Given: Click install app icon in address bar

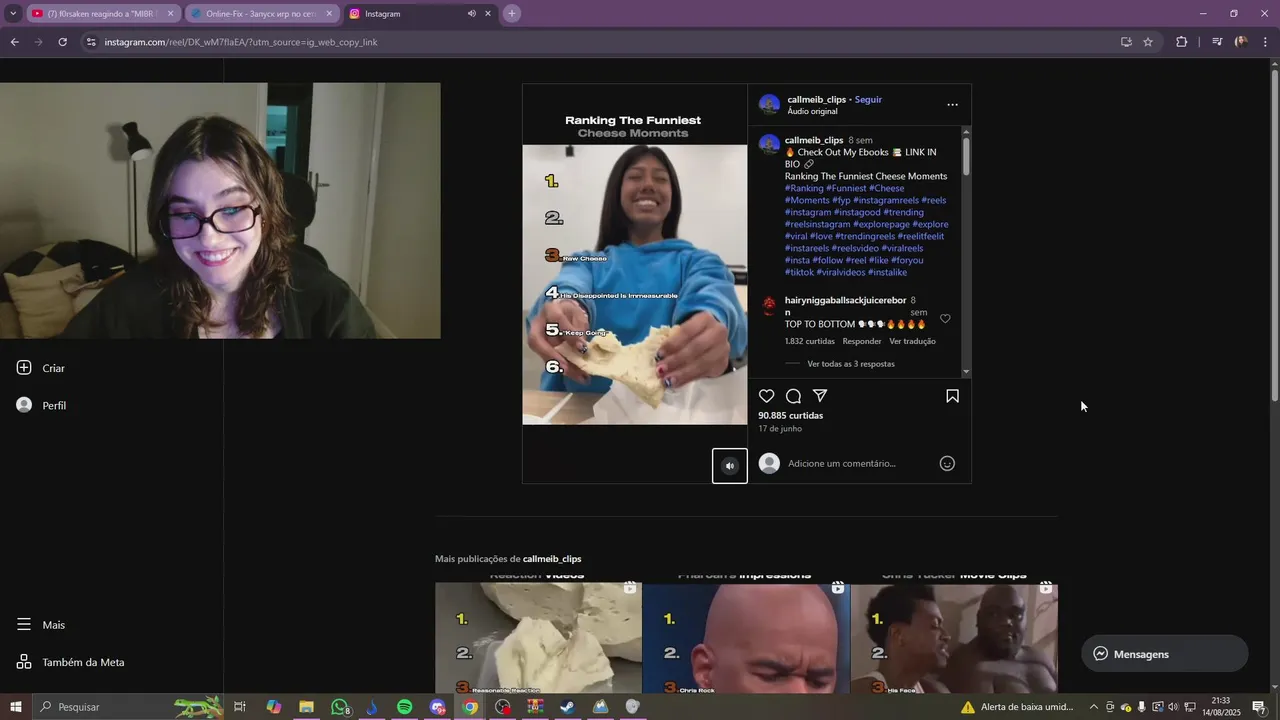Looking at the screenshot, I should coord(1126,42).
